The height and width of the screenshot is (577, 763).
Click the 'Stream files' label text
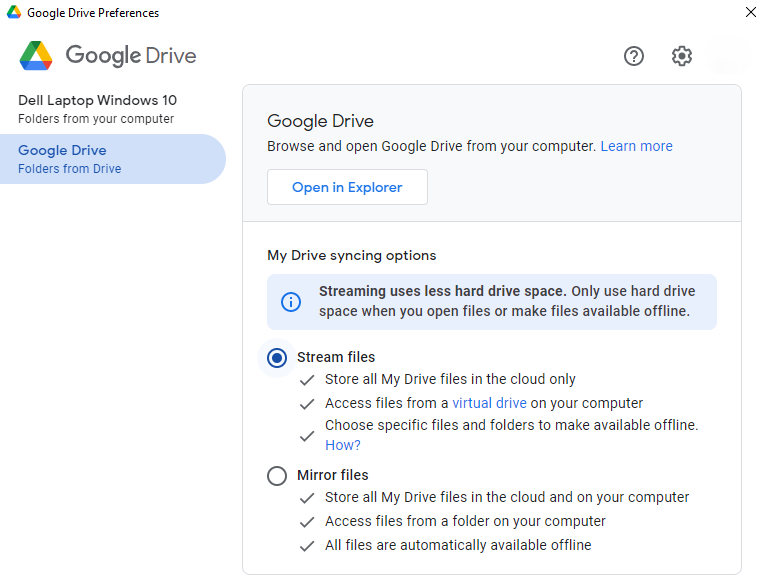[336, 357]
